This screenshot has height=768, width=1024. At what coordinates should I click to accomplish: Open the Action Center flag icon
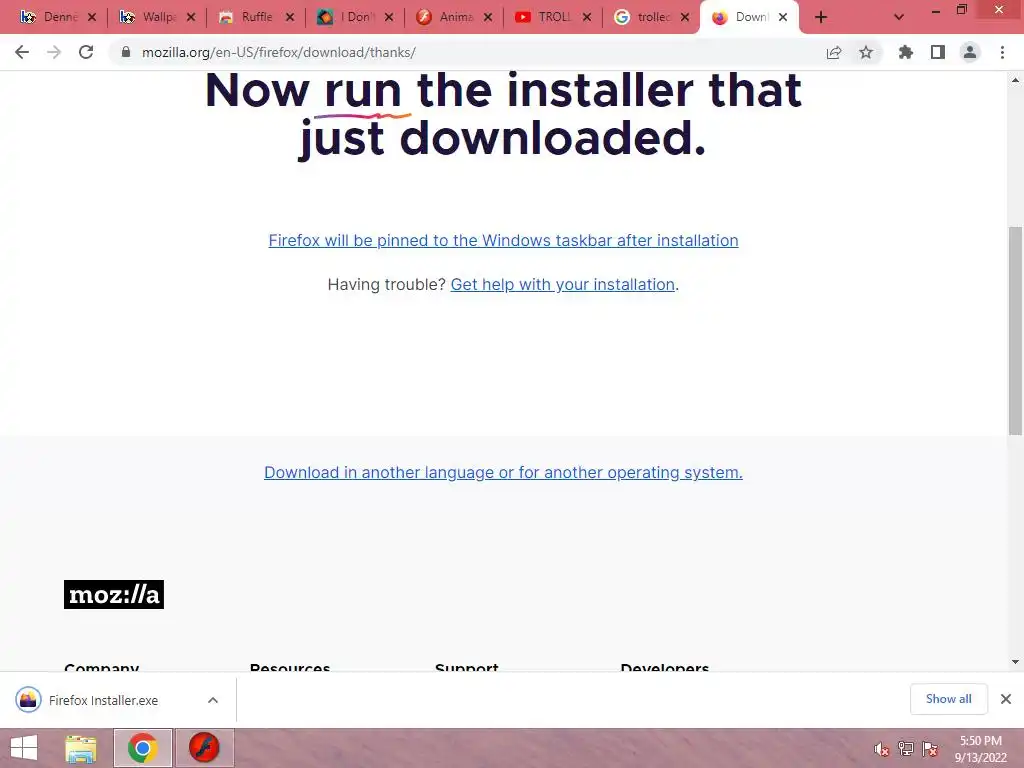930,750
